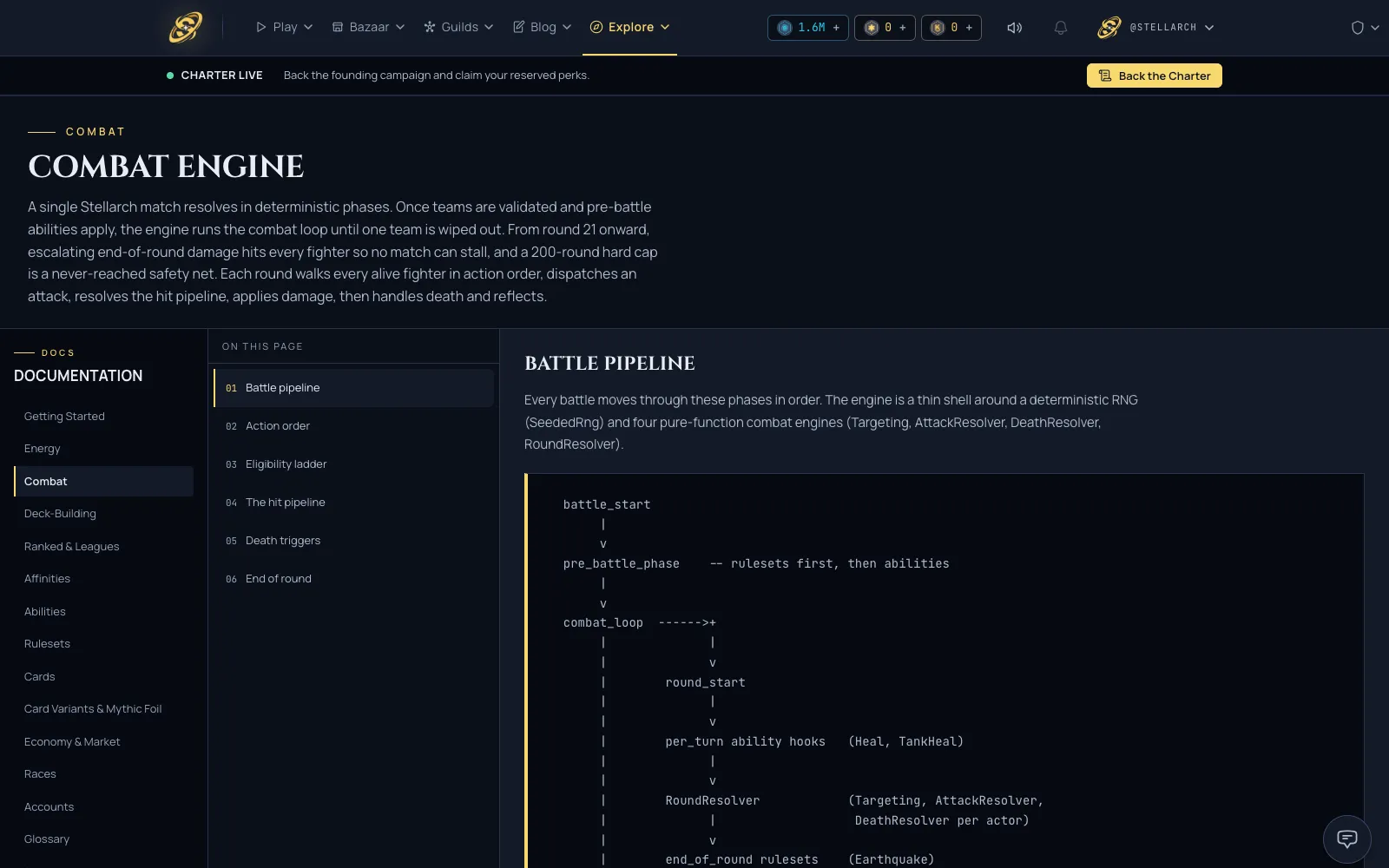Click the Guilds network icon
Screen dimensions: 1389x868
[x=429, y=27]
